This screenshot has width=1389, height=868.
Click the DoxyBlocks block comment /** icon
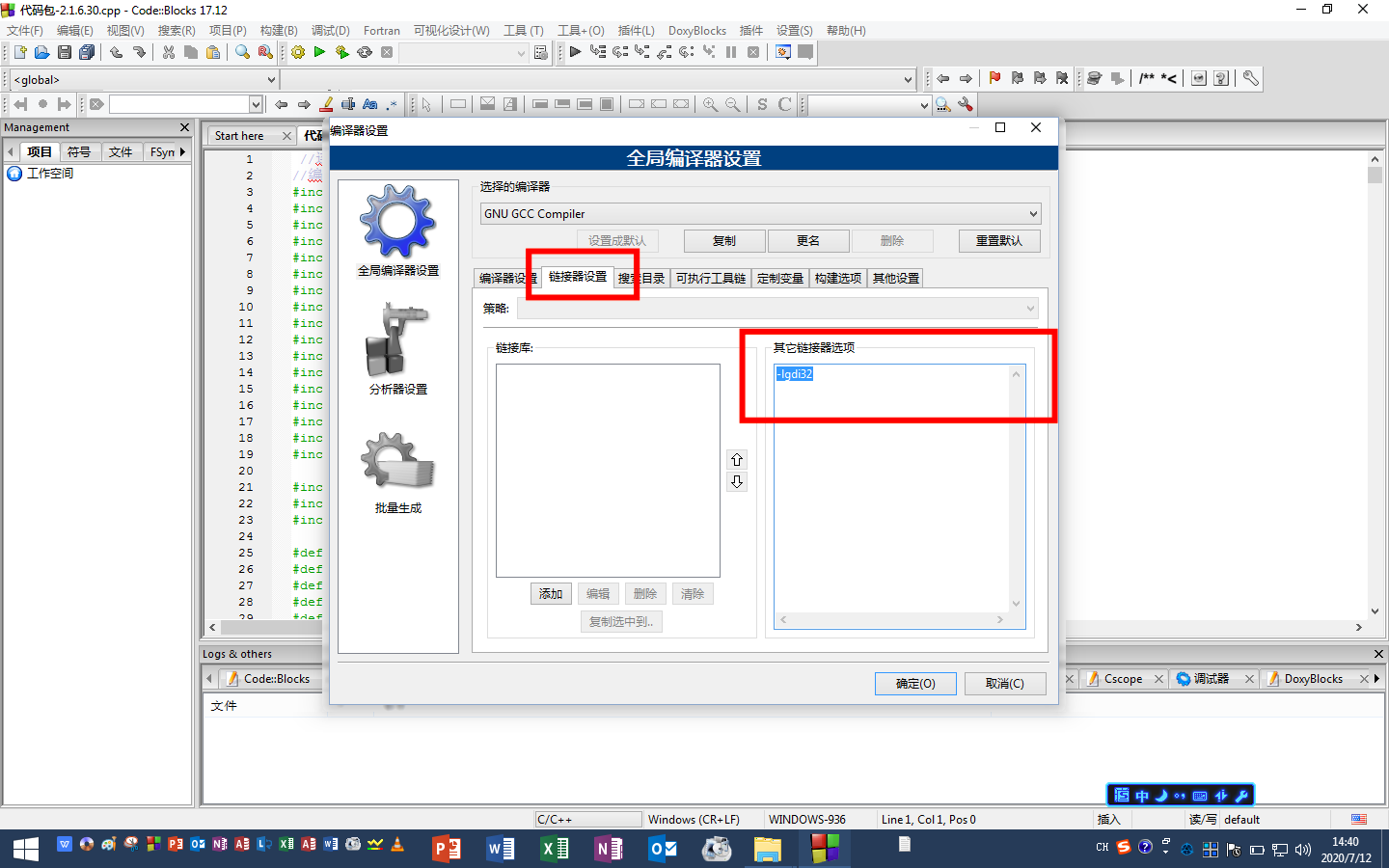1146,78
